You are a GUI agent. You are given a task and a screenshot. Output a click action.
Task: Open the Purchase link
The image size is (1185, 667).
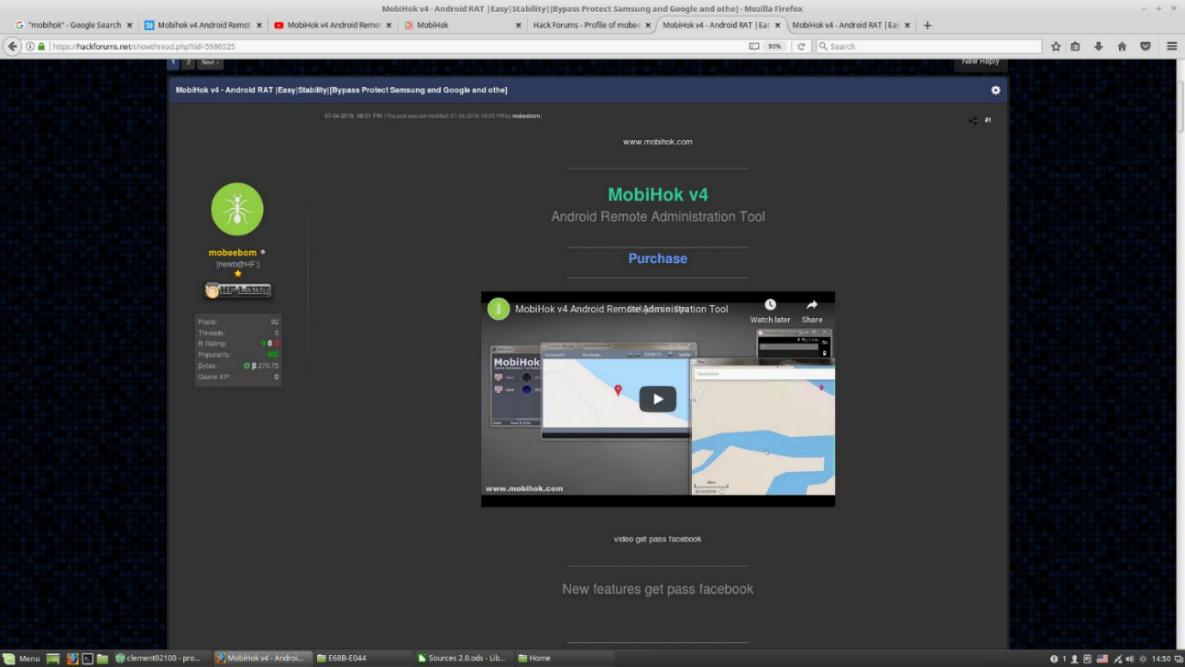coord(657,258)
